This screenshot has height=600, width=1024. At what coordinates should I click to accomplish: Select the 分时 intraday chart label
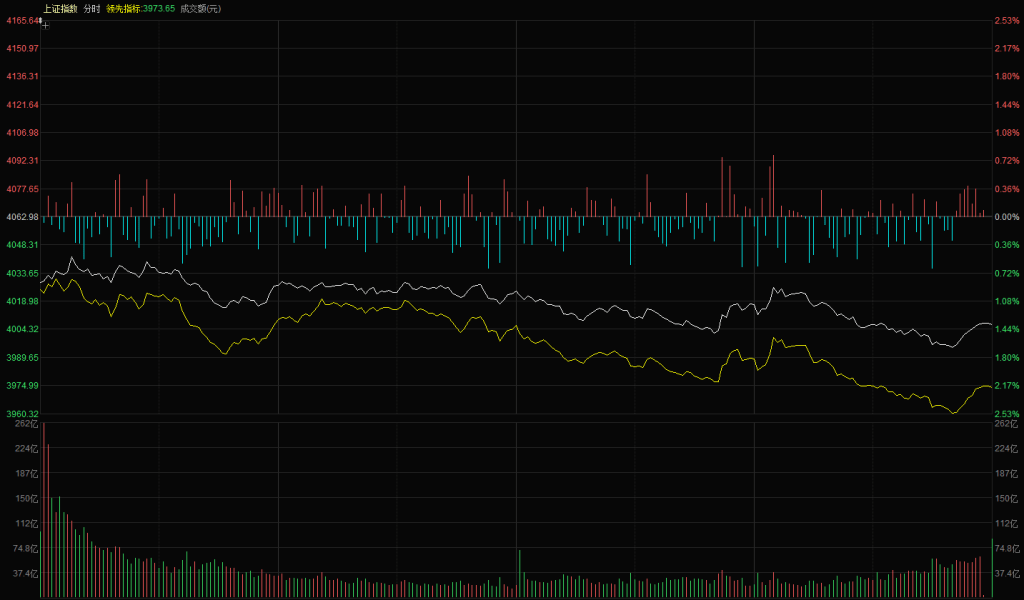pyautogui.click(x=92, y=8)
